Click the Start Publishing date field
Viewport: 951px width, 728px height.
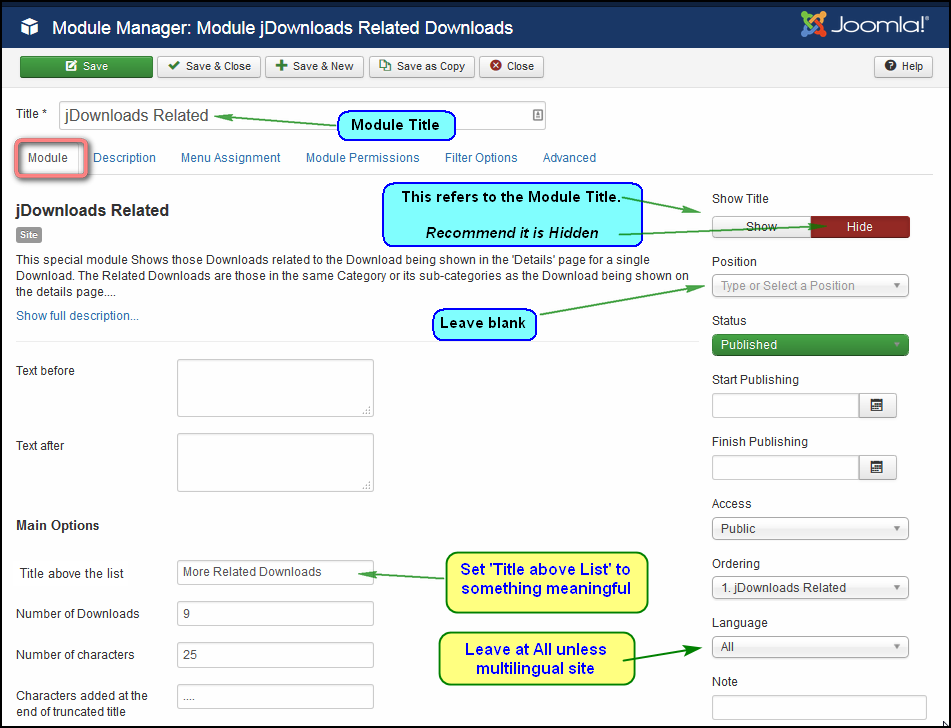(785, 405)
